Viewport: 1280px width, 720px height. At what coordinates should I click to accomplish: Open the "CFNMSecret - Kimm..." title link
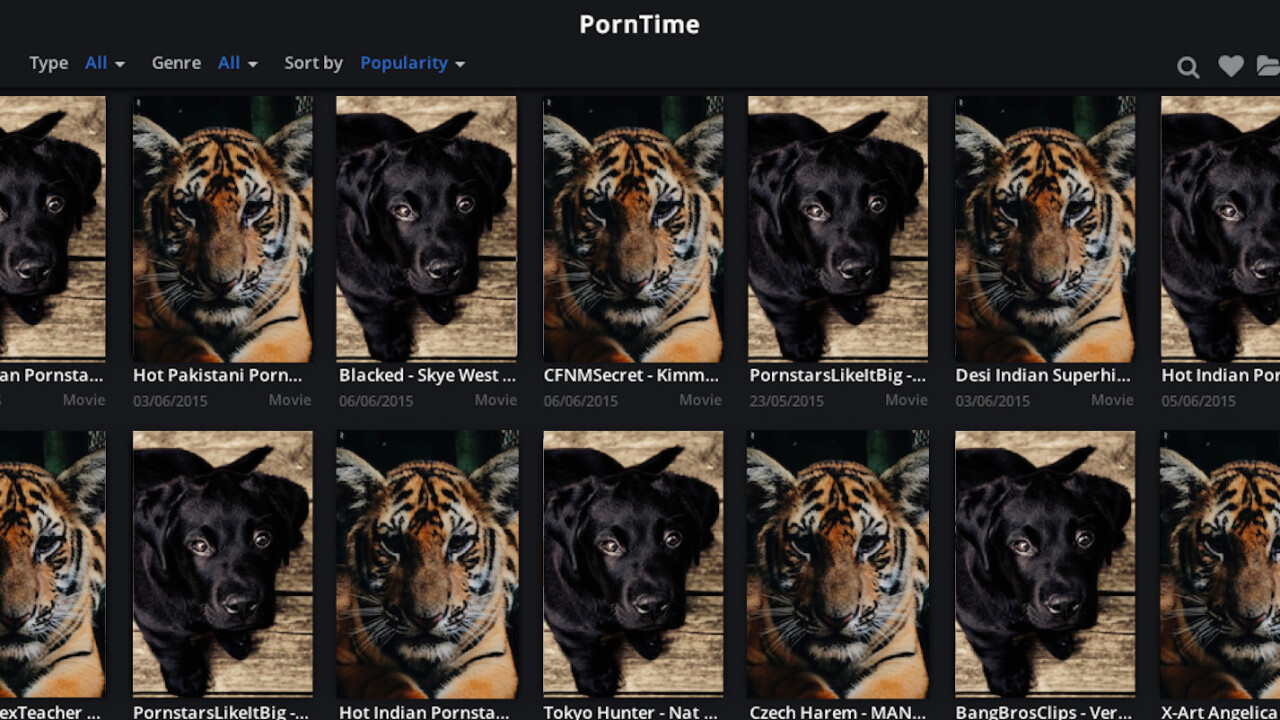631,376
